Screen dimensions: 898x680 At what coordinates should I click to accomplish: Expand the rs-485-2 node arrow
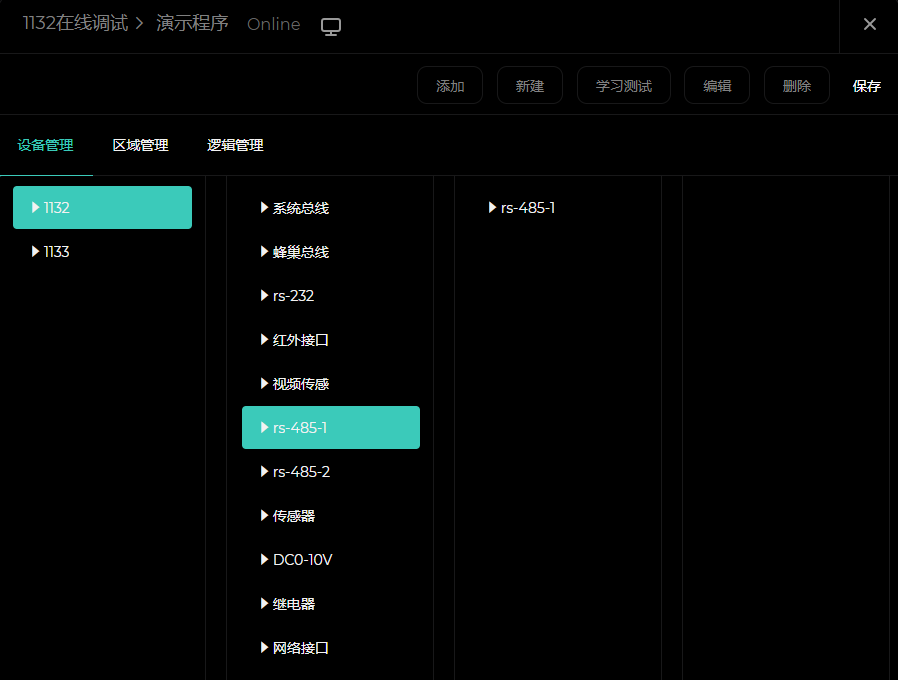tap(264, 471)
